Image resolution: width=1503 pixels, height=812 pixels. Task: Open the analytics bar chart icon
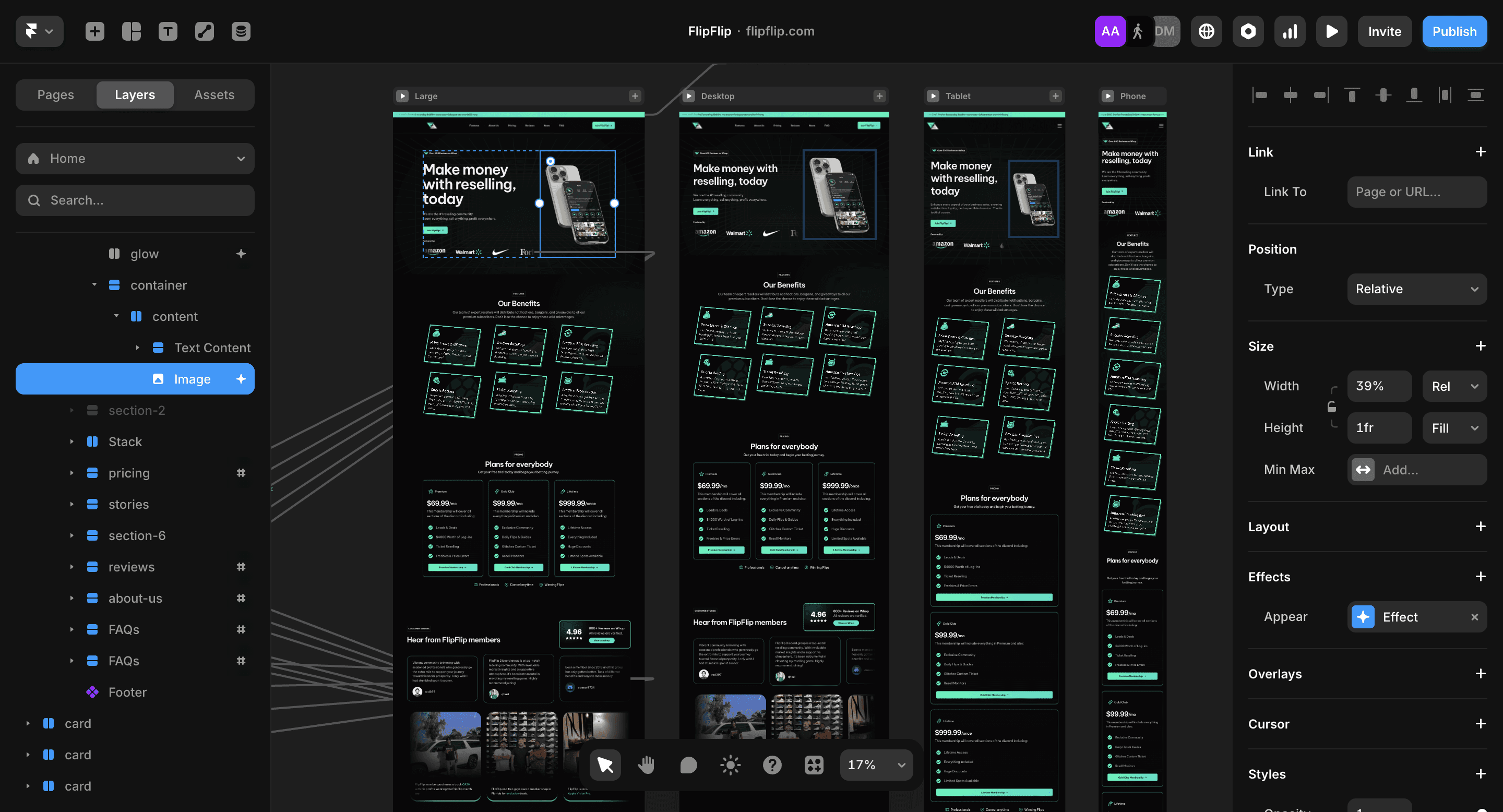click(1290, 31)
